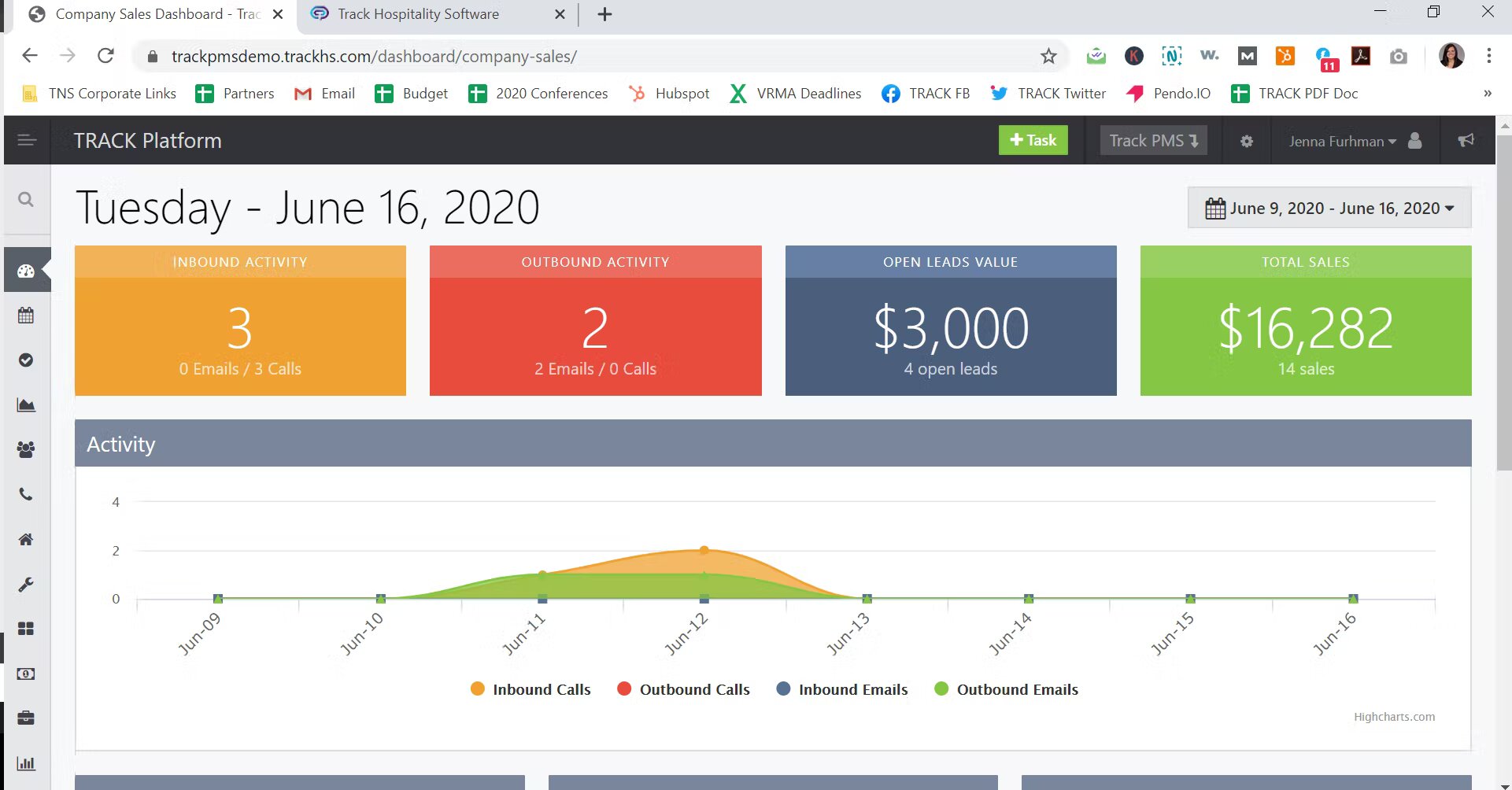1512x790 pixels.
Task: Open the June 9 - June 16 date range picker
Action: pos(1328,208)
